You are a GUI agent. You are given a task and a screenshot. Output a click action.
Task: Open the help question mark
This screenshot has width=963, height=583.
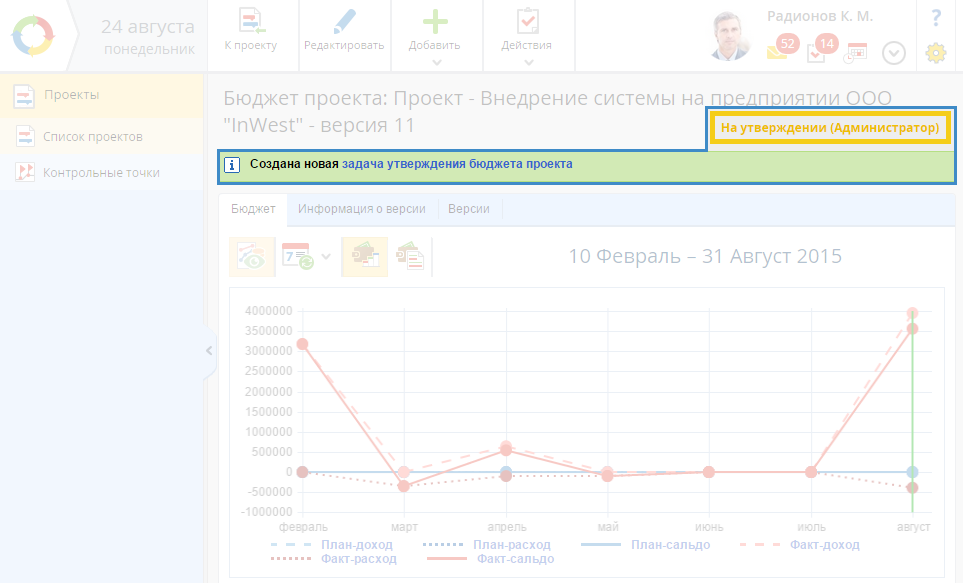coord(935,18)
